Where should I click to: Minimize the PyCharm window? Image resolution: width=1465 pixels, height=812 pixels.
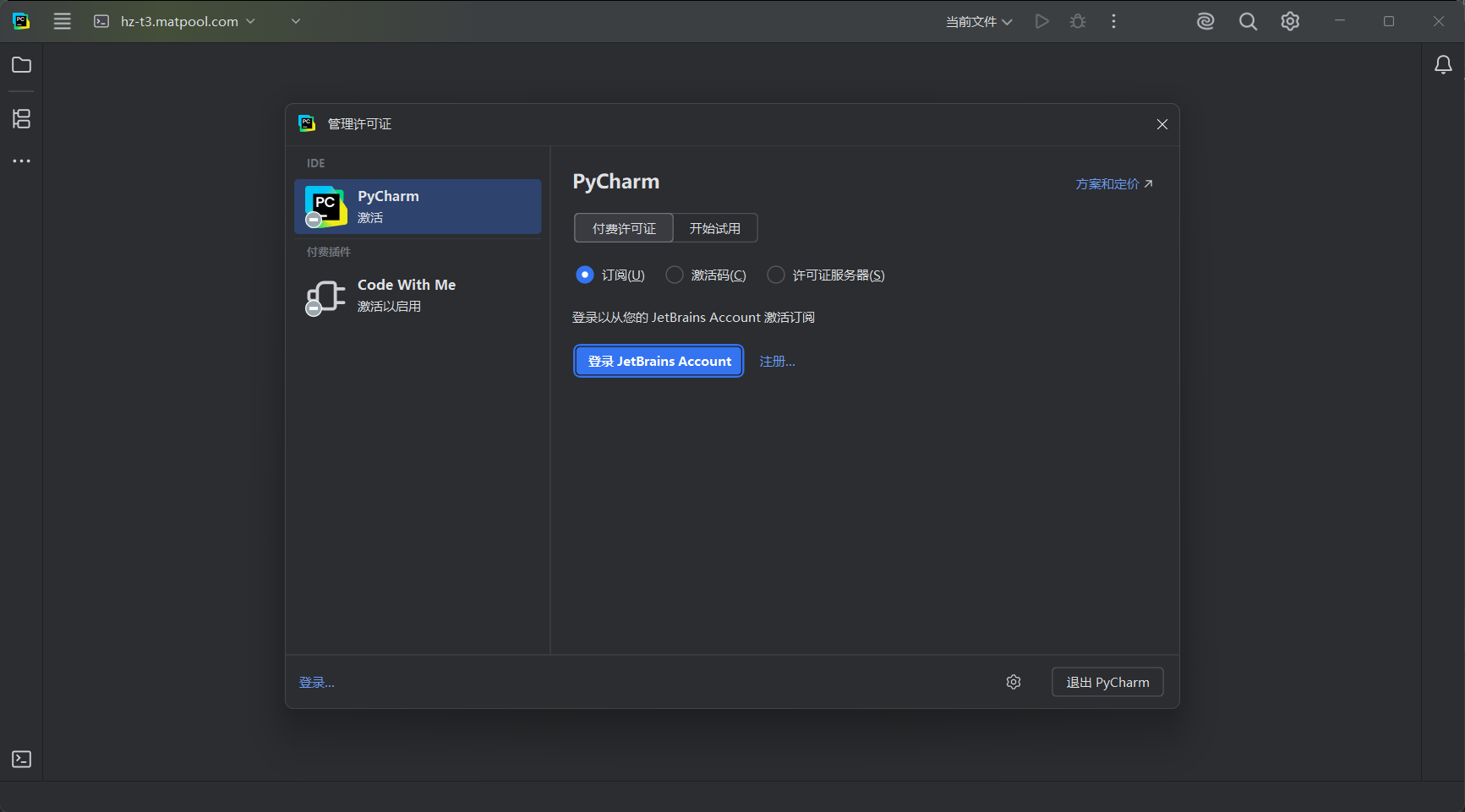click(1340, 21)
